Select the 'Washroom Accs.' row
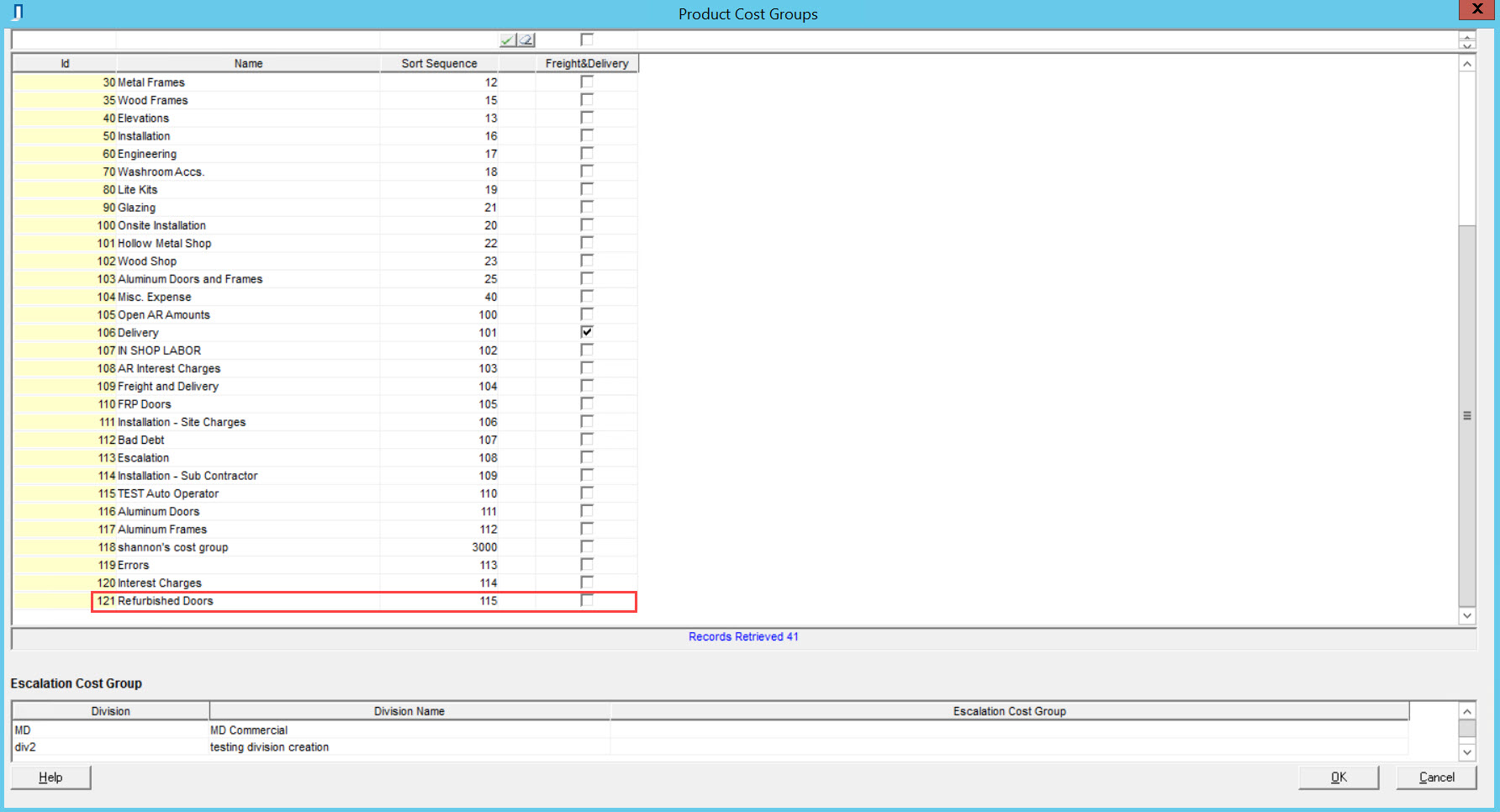1500x812 pixels. (x=325, y=171)
